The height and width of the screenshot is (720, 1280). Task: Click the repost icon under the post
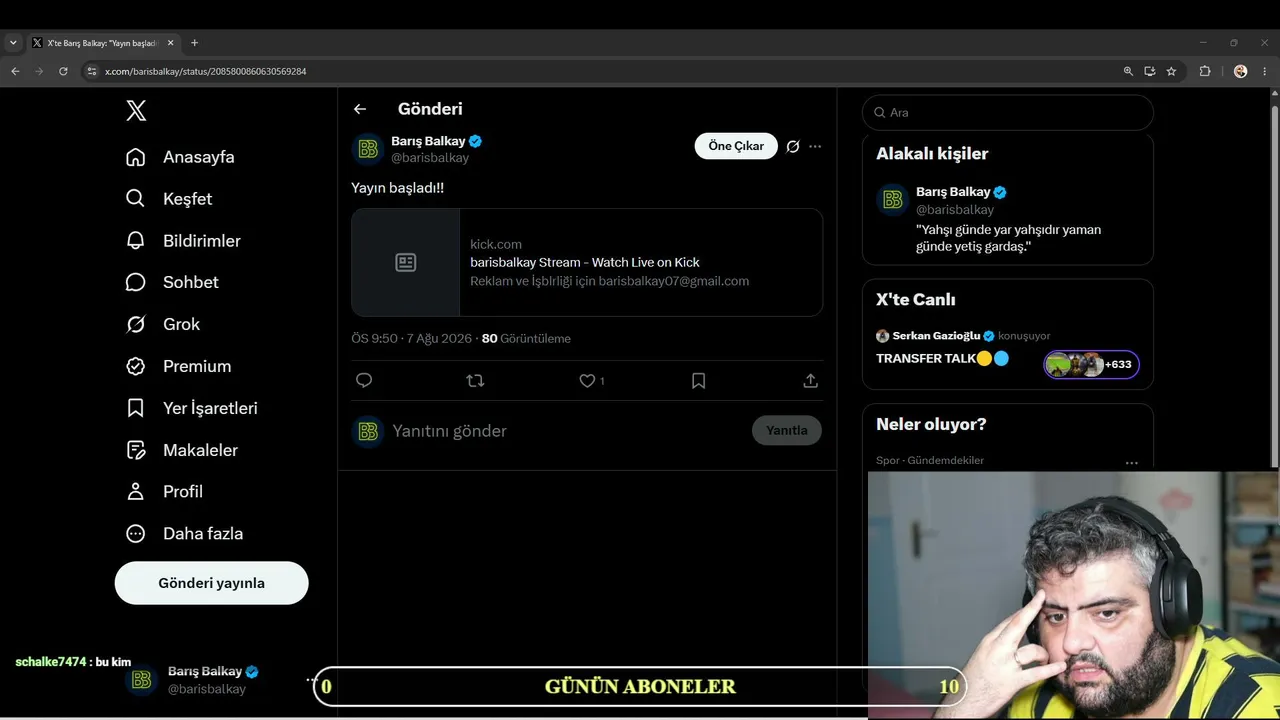[x=476, y=381]
